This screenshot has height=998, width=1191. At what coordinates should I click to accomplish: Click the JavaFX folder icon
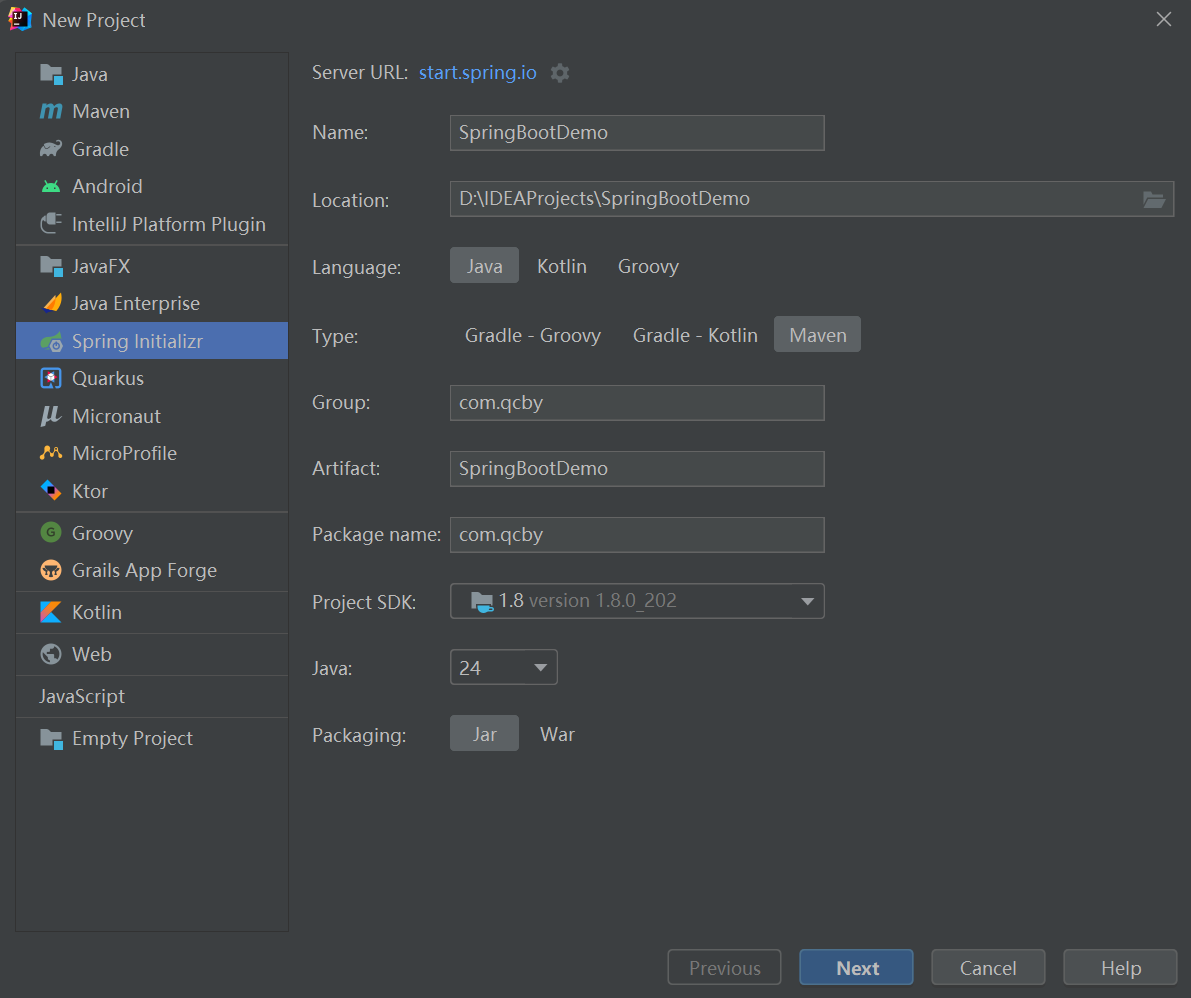(x=51, y=266)
